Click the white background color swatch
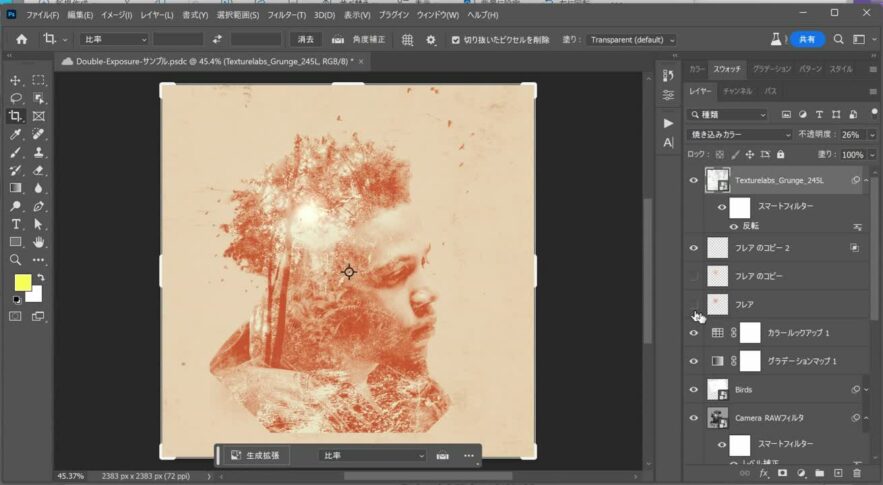 35,295
